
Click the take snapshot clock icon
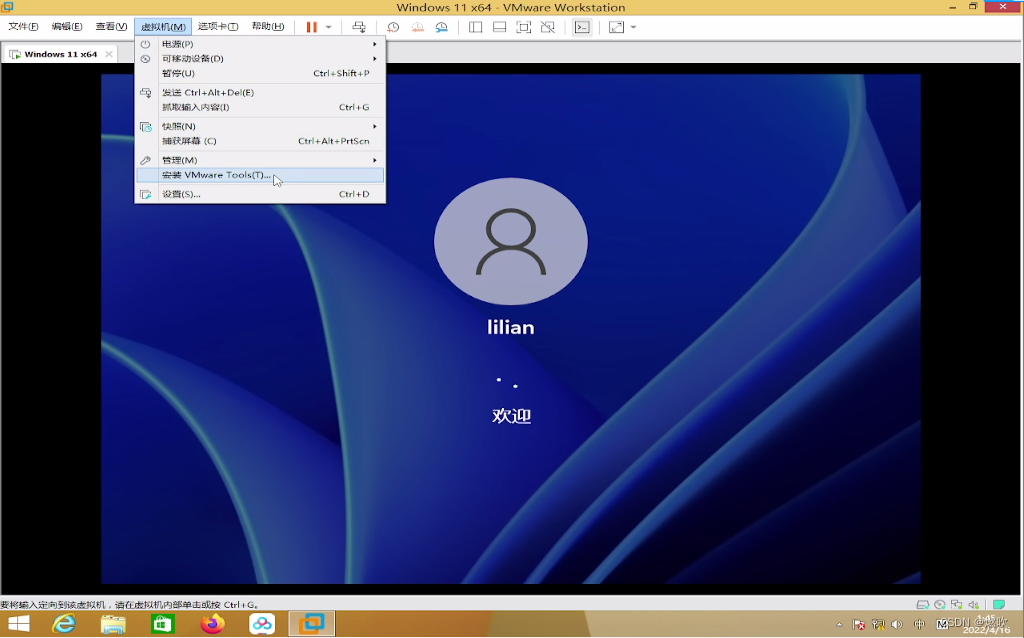pyautogui.click(x=393, y=27)
